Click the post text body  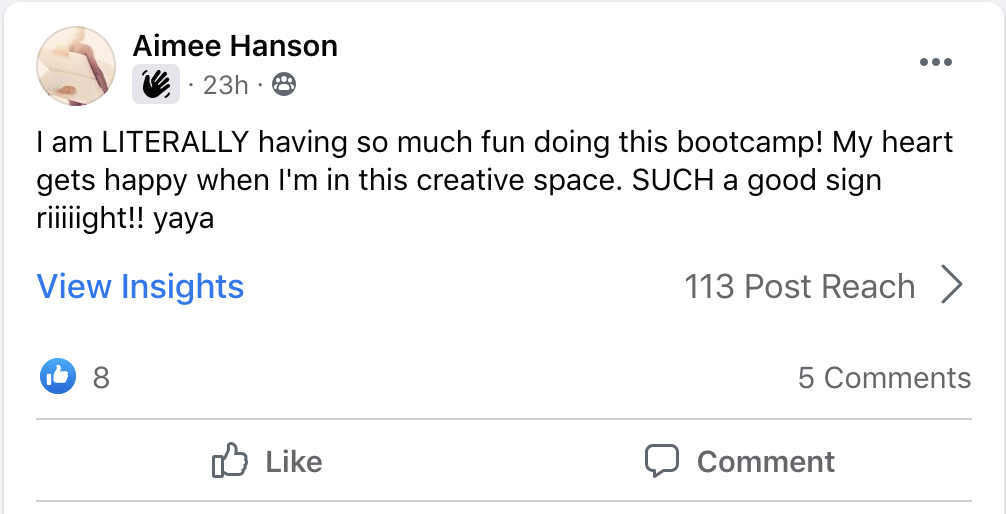pos(495,180)
